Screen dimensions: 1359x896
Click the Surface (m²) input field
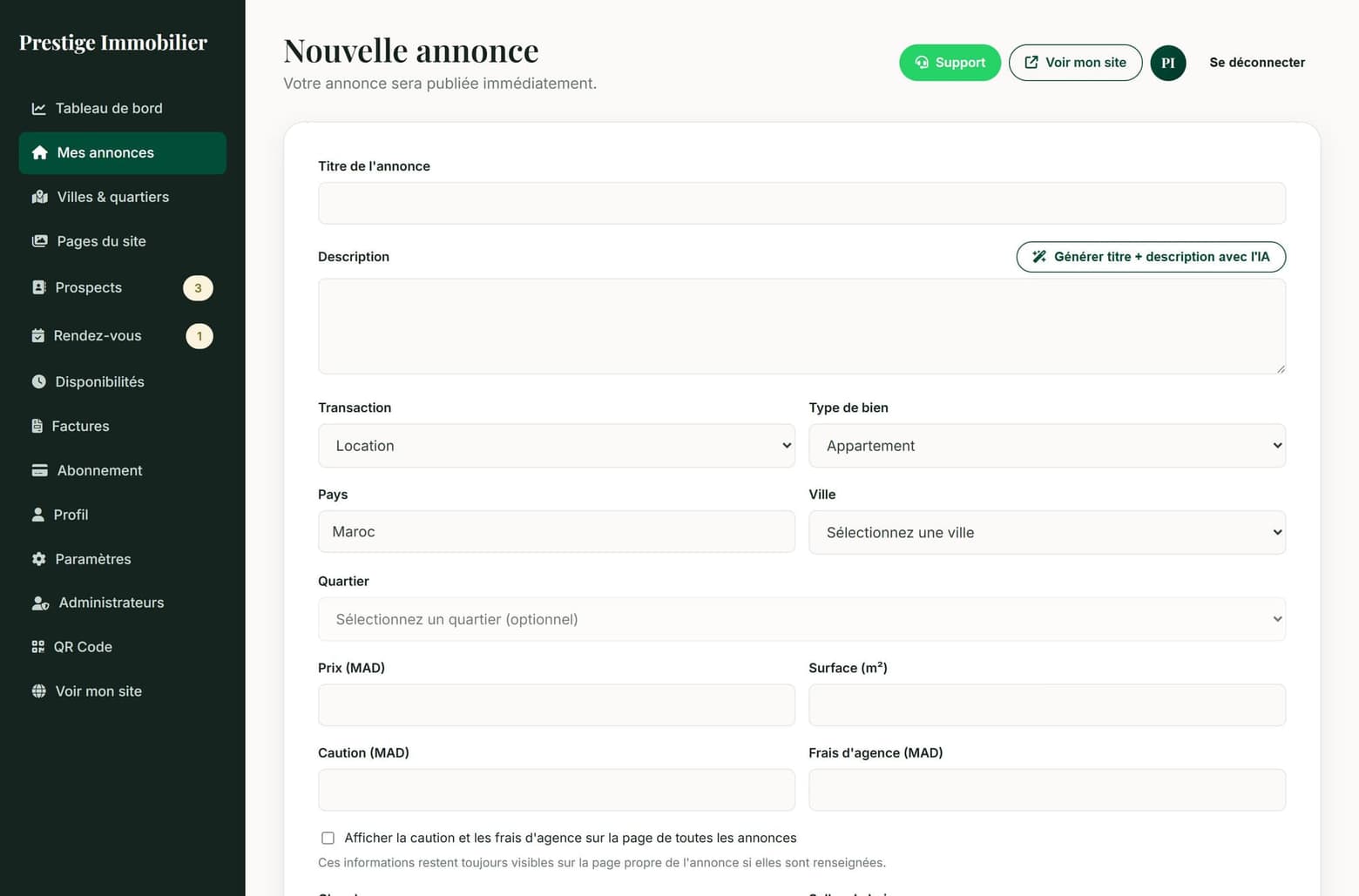pos(1047,705)
